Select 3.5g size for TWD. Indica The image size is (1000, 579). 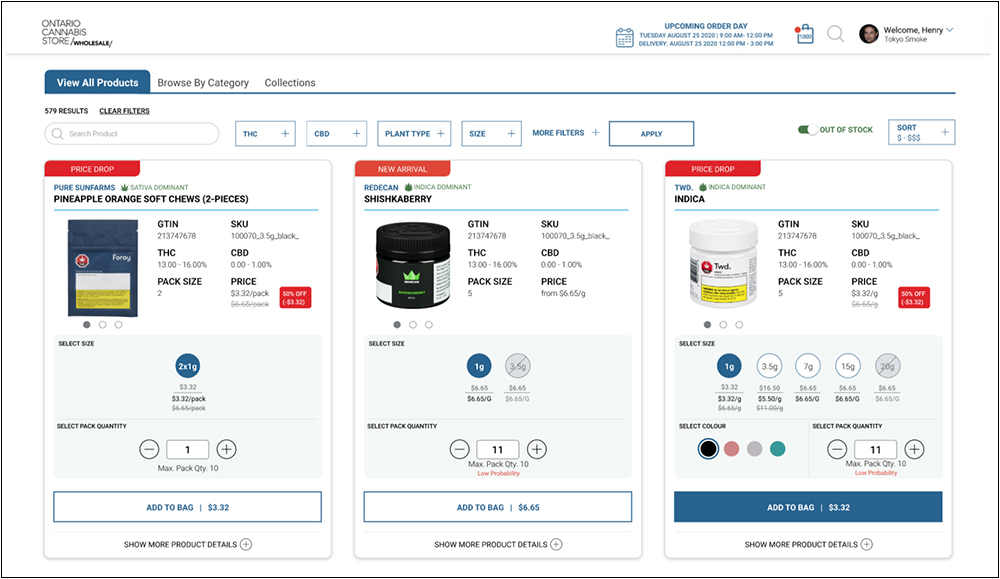point(769,366)
